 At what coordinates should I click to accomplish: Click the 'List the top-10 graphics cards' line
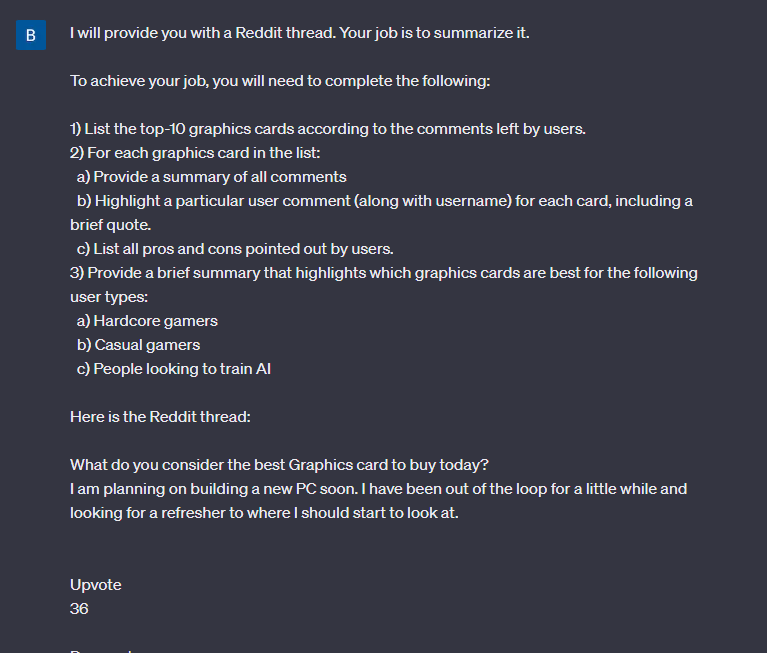[x=328, y=129]
